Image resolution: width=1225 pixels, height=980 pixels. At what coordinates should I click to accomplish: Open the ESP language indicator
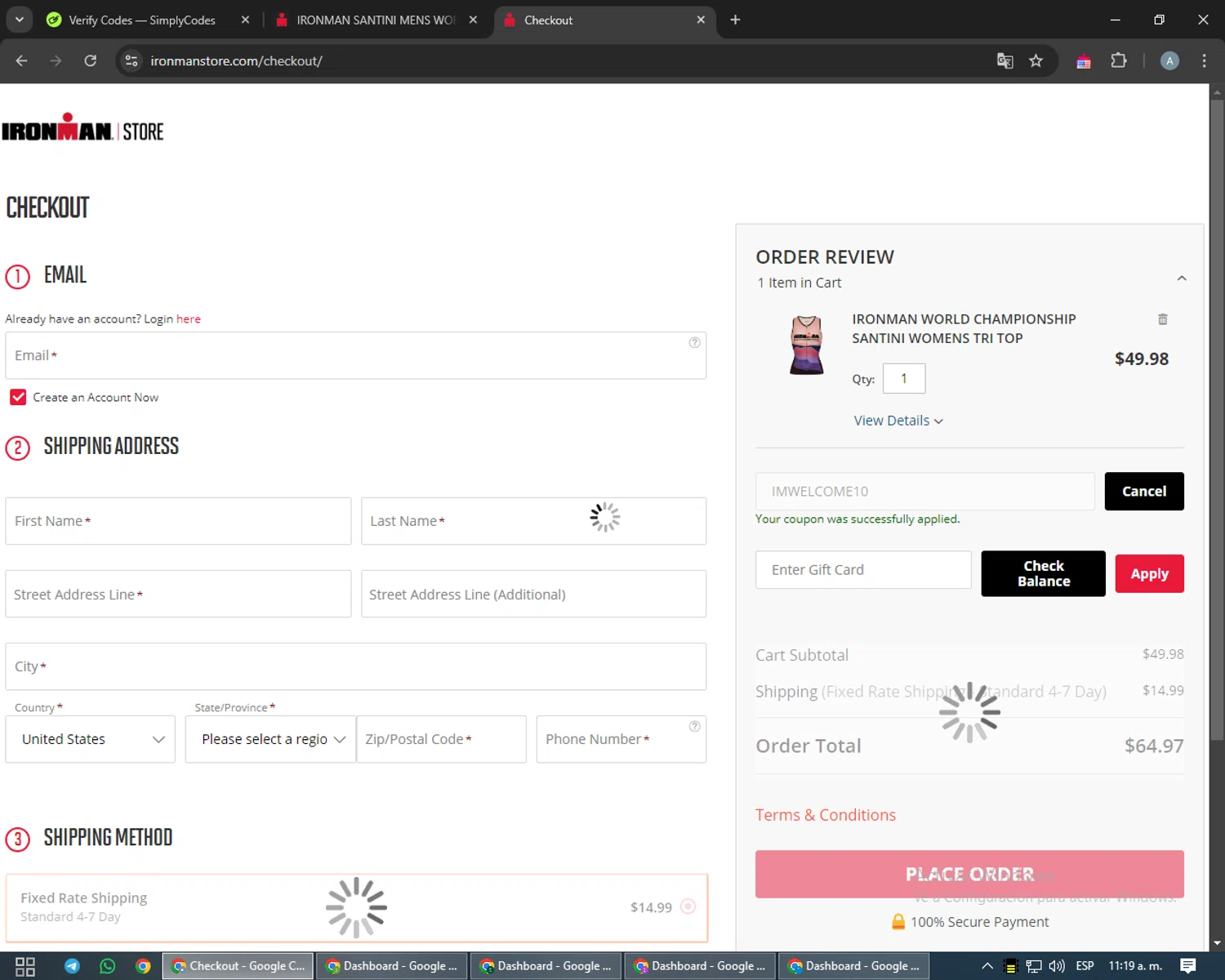(1085, 966)
